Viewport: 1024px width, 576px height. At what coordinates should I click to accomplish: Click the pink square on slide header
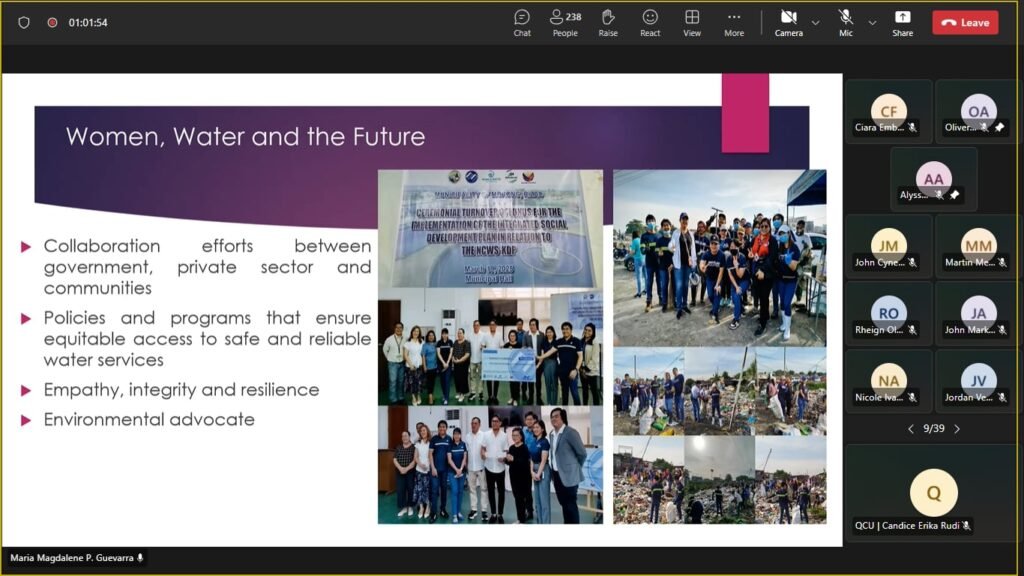[x=745, y=112]
